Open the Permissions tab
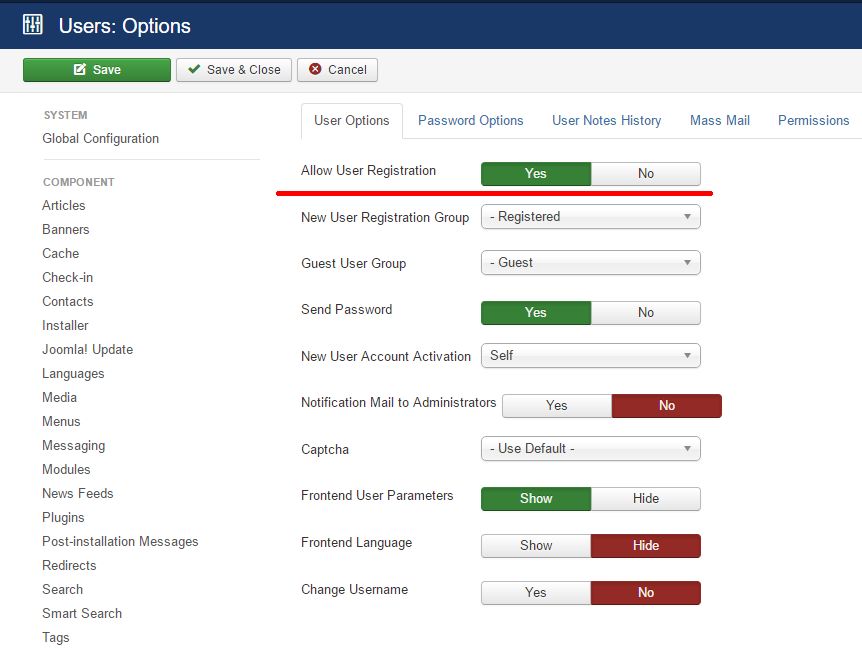The width and height of the screenshot is (862, 650). click(x=813, y=121)
